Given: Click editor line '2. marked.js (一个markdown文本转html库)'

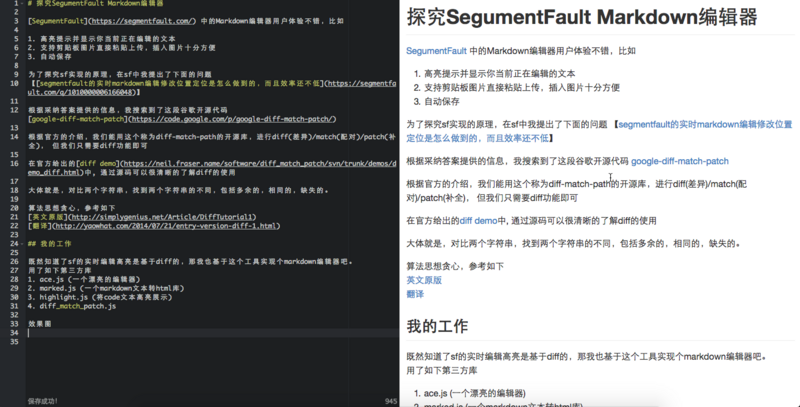Looking at the screenshot, I should pyautogui.click(x=106, y=288).
